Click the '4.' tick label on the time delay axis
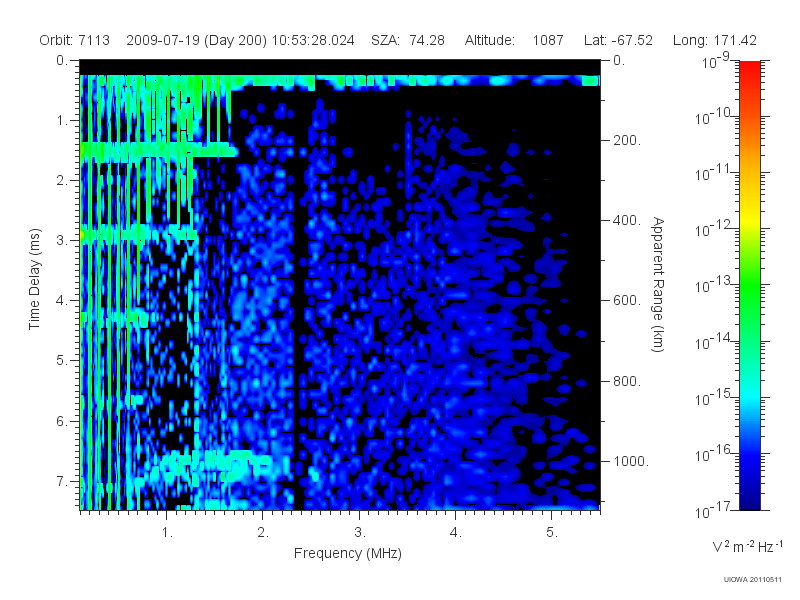 62,301
